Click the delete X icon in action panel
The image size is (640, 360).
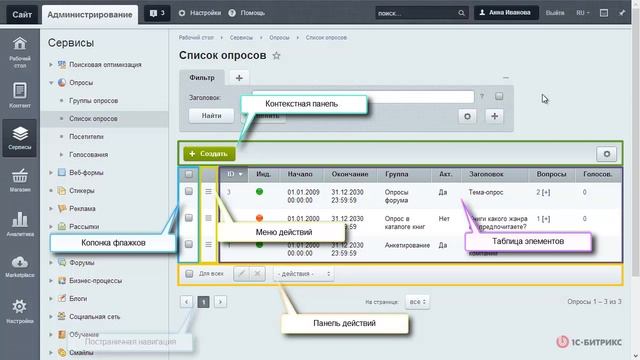[257, 274]
